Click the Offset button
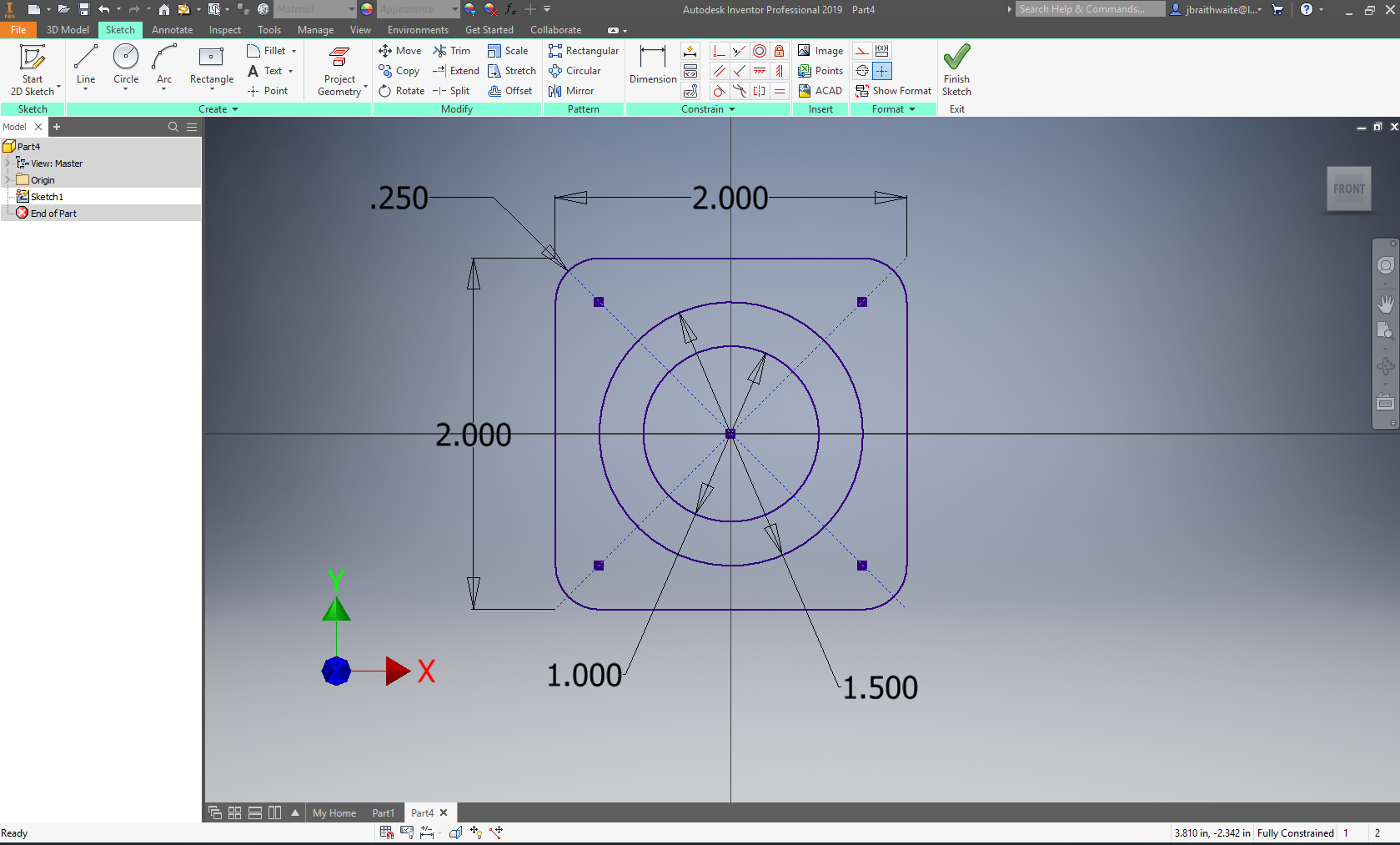The height and width of the screenshot is (845, 1400). [509, 91]
